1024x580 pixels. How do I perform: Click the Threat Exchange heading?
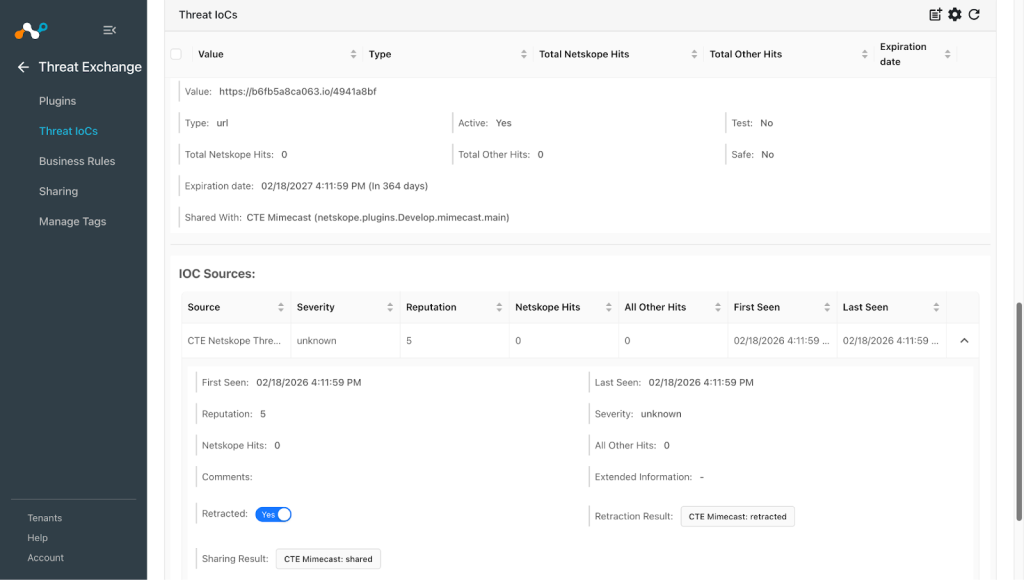point(90,67)
